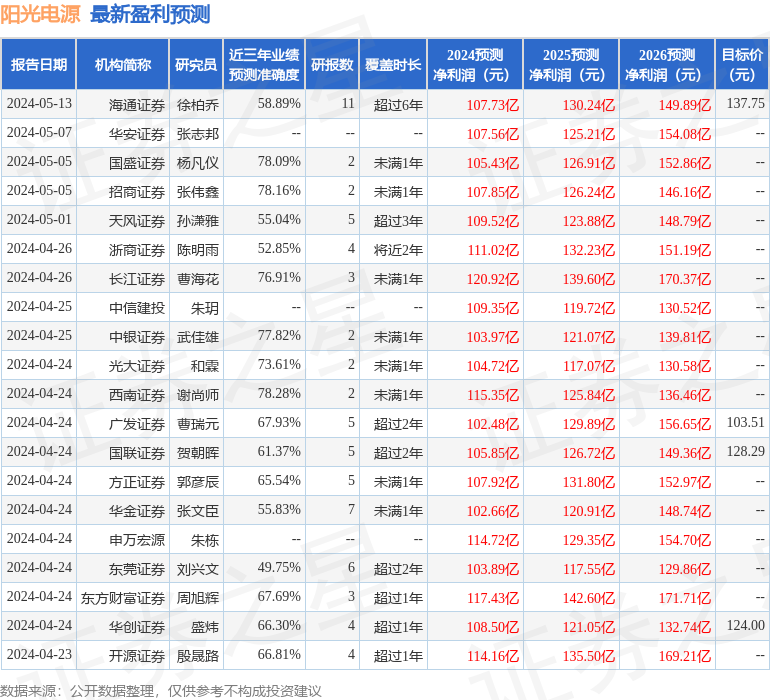Click target price 124.00
The width and height of the screenshot is (770, 700).
[745, 625]
